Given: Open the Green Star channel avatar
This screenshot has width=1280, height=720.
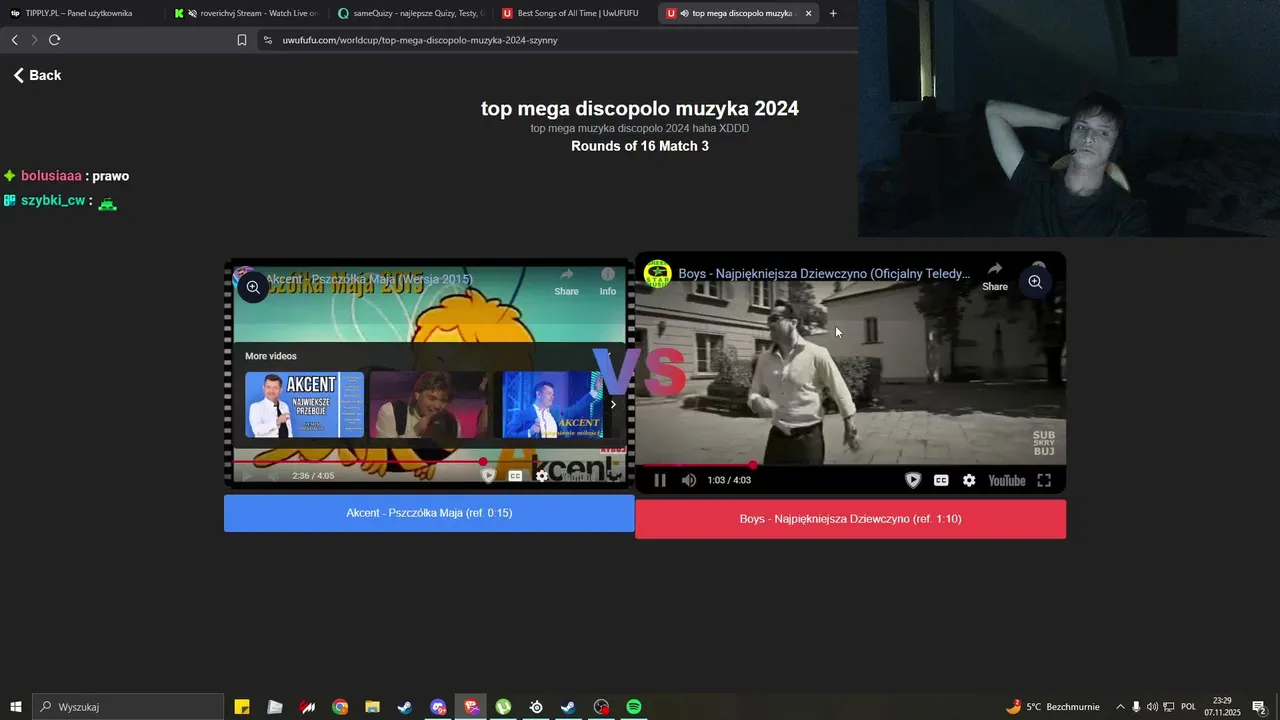Looking at the screenshot, I should click(x=657, y=273).
